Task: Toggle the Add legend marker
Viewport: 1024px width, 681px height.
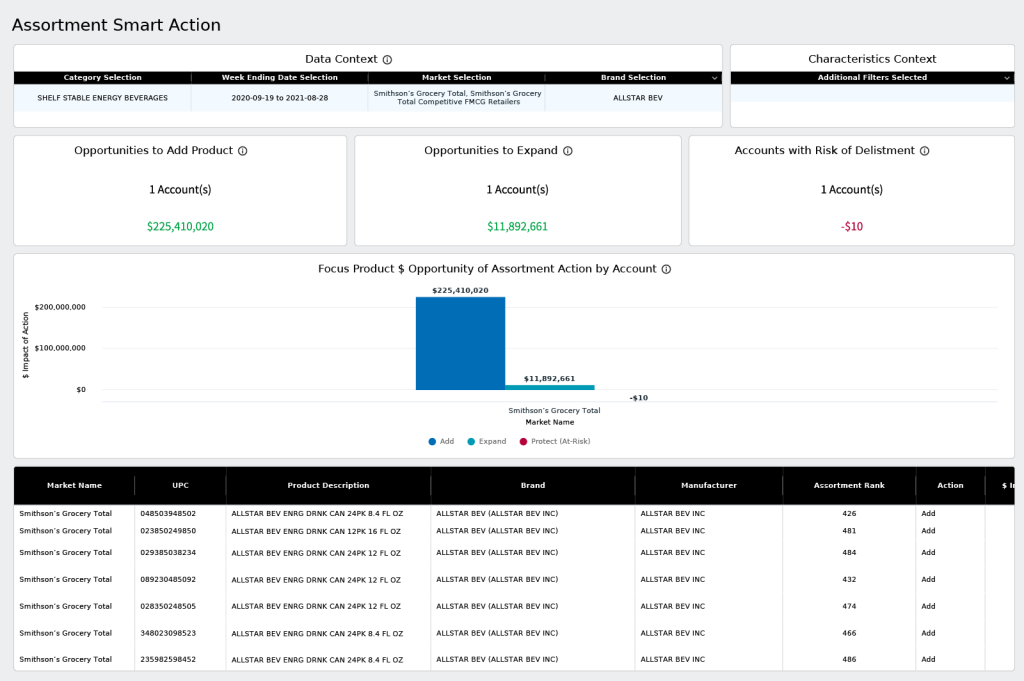Action: tap(432, 441)
